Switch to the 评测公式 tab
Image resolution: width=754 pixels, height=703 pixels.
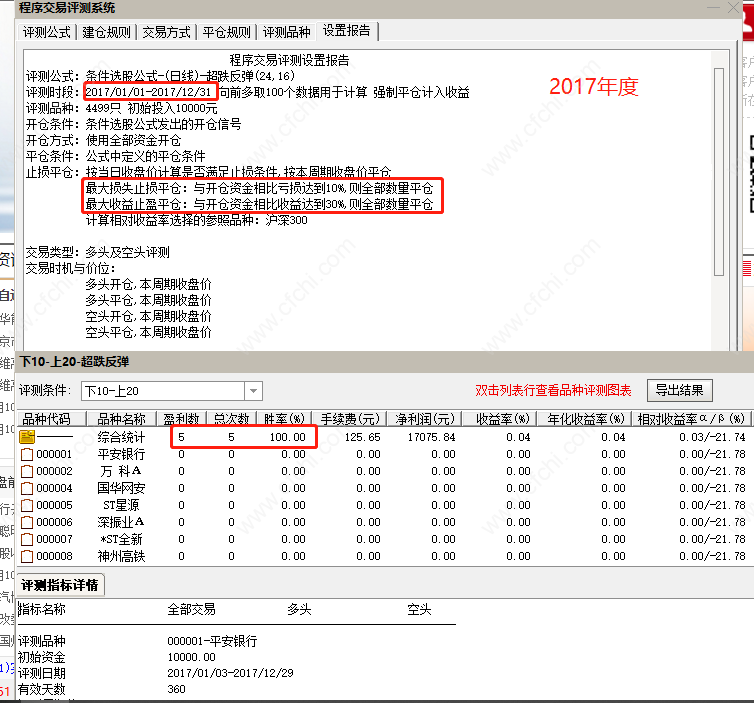click(x=47, y=32)
